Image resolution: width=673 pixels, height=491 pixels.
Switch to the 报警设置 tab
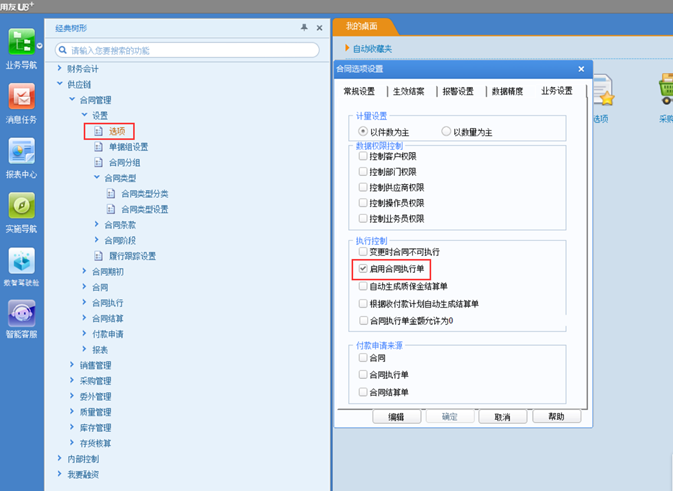(x=458, y=91)
